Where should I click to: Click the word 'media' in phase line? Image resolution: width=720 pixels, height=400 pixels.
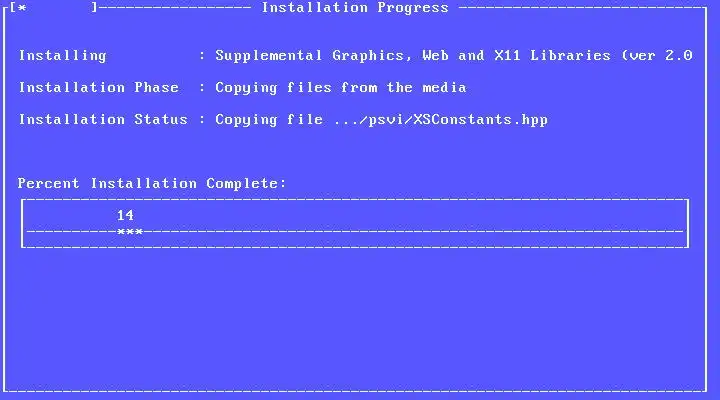pos(444,87)
